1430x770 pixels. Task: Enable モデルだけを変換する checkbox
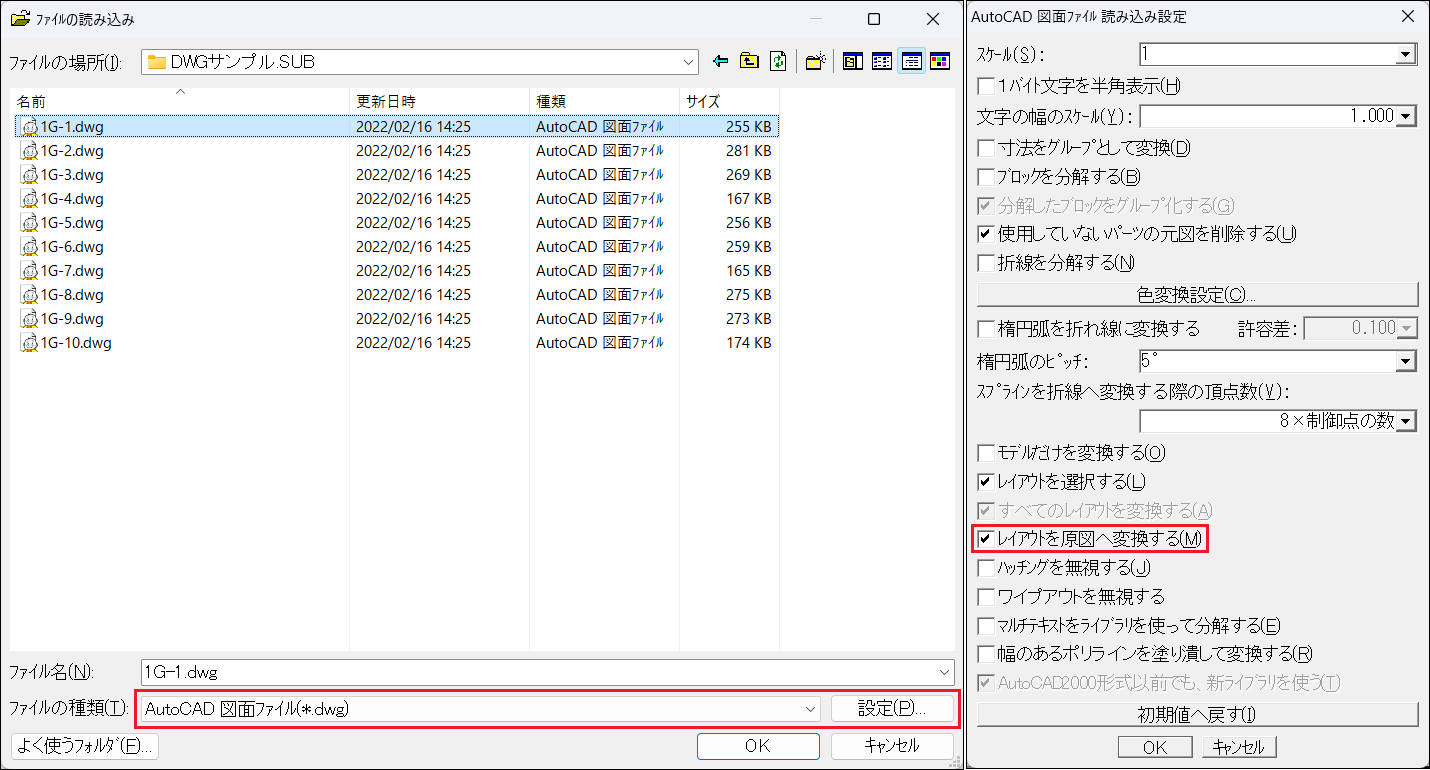986,453
